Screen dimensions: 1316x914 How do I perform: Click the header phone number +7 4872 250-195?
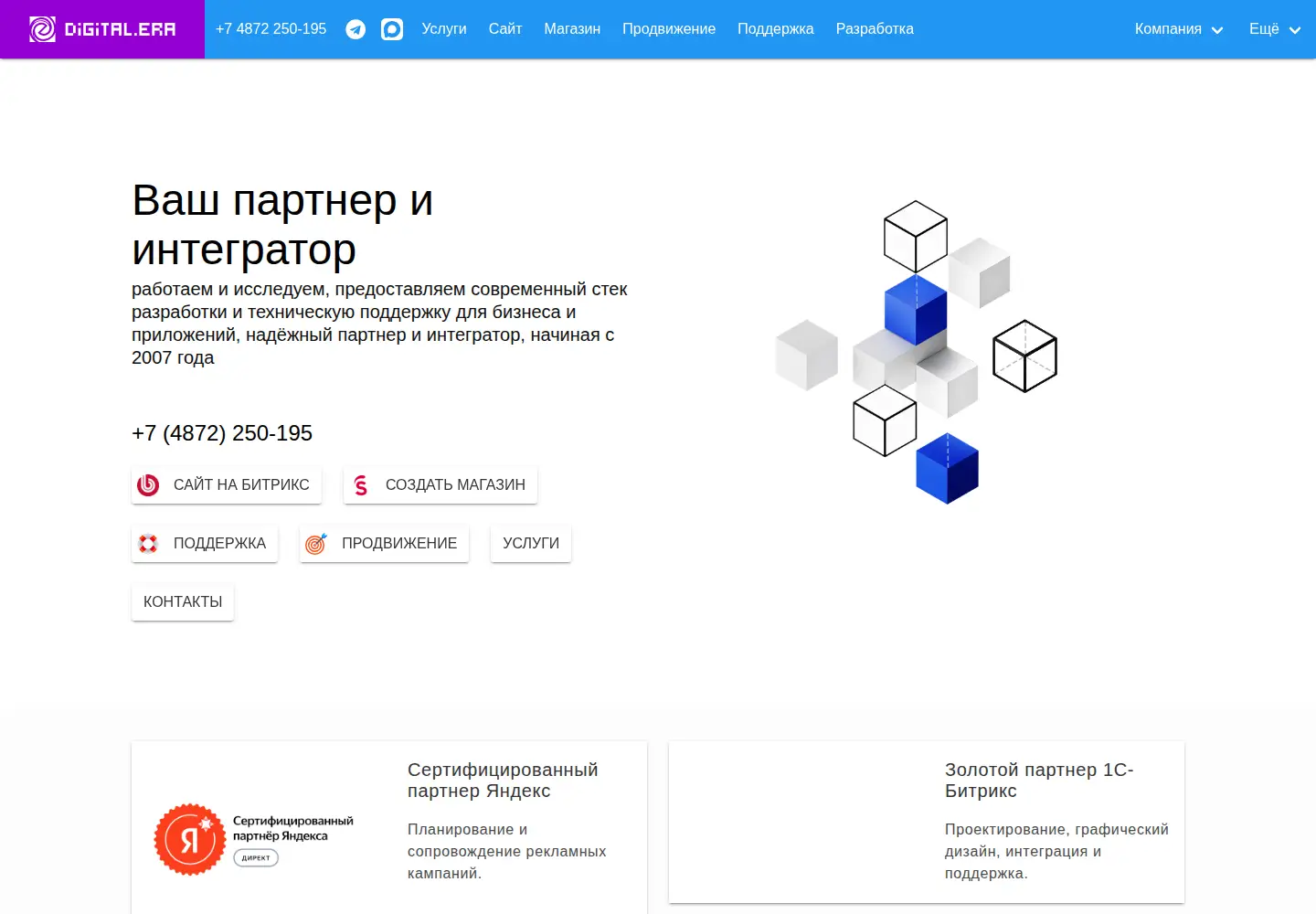coord(271,29)
